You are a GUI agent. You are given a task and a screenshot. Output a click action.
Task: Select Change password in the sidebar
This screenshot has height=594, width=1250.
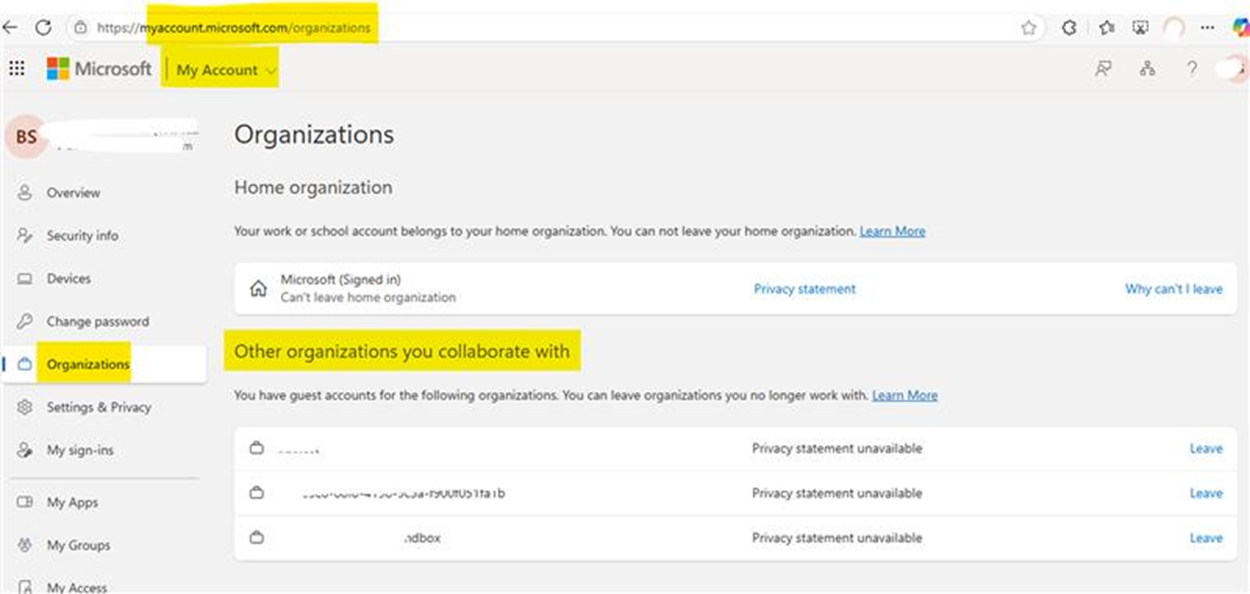(97, 322)
